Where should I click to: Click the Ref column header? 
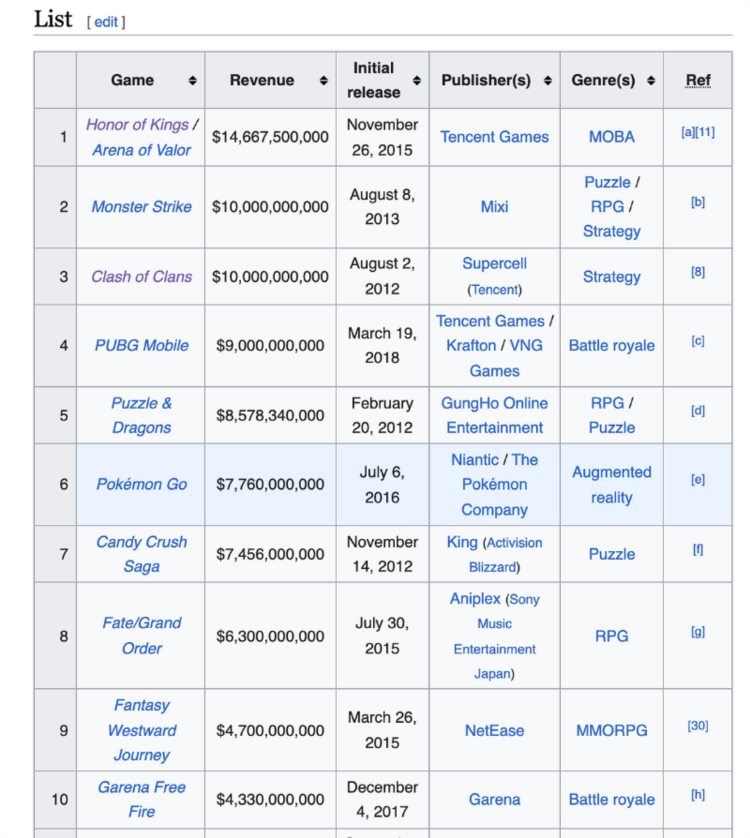pyautogui.click(x=698, y=81)
